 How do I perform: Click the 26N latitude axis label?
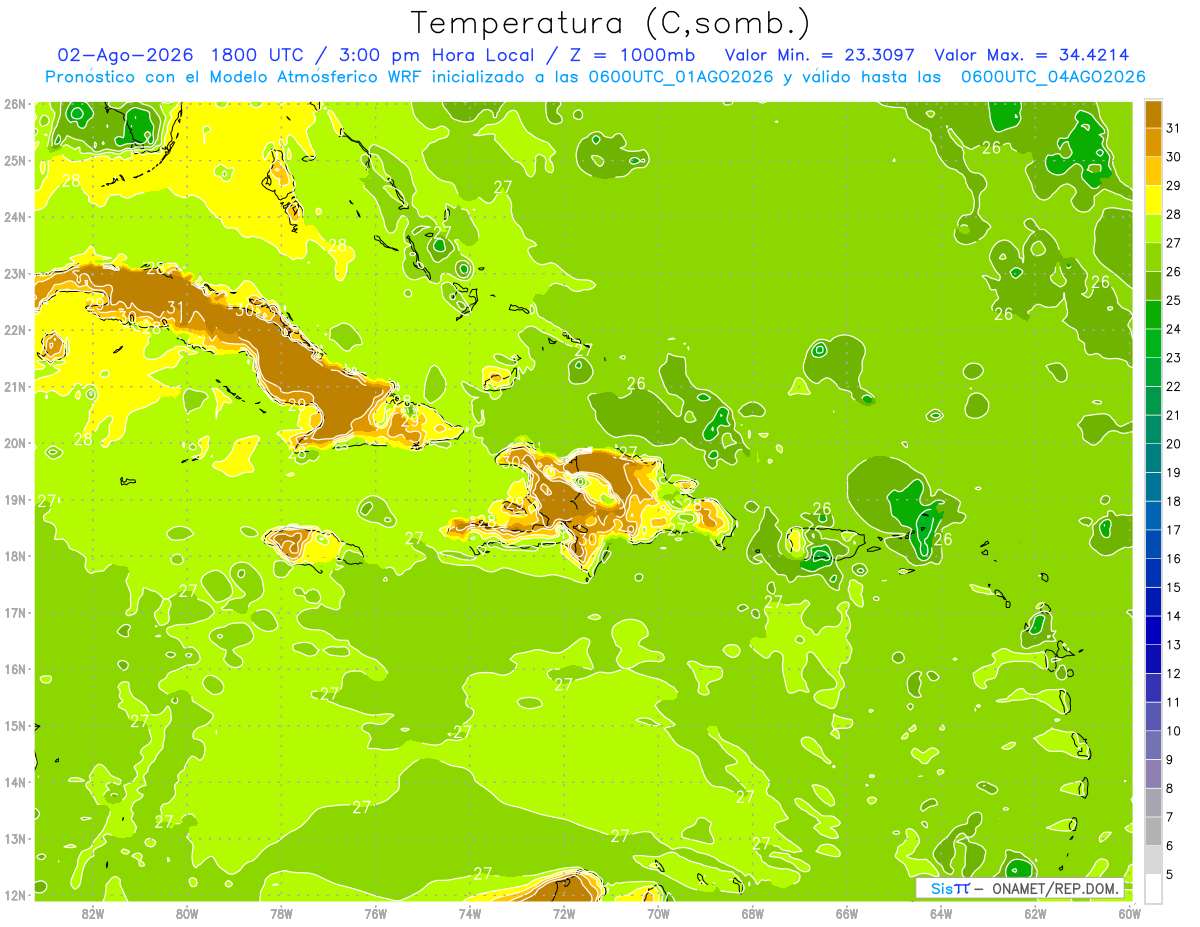click(x=14, y=104)
